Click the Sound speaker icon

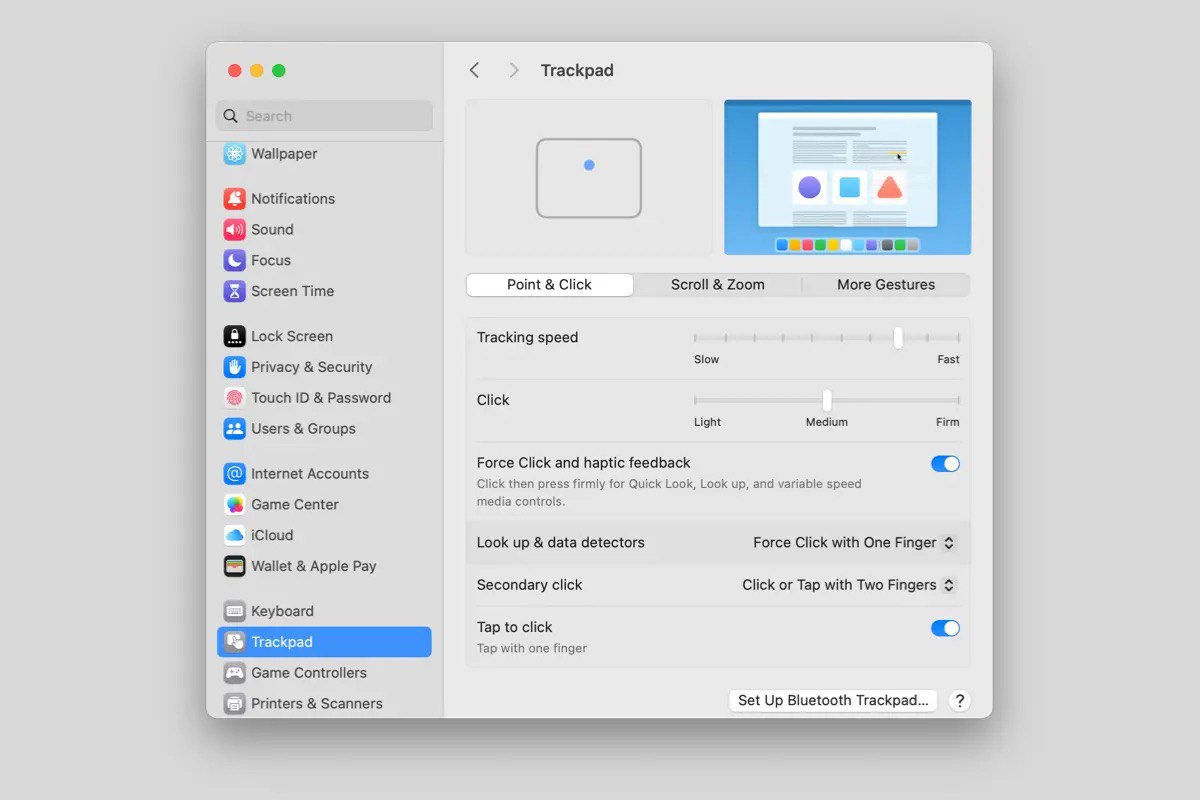coord(234,229)
